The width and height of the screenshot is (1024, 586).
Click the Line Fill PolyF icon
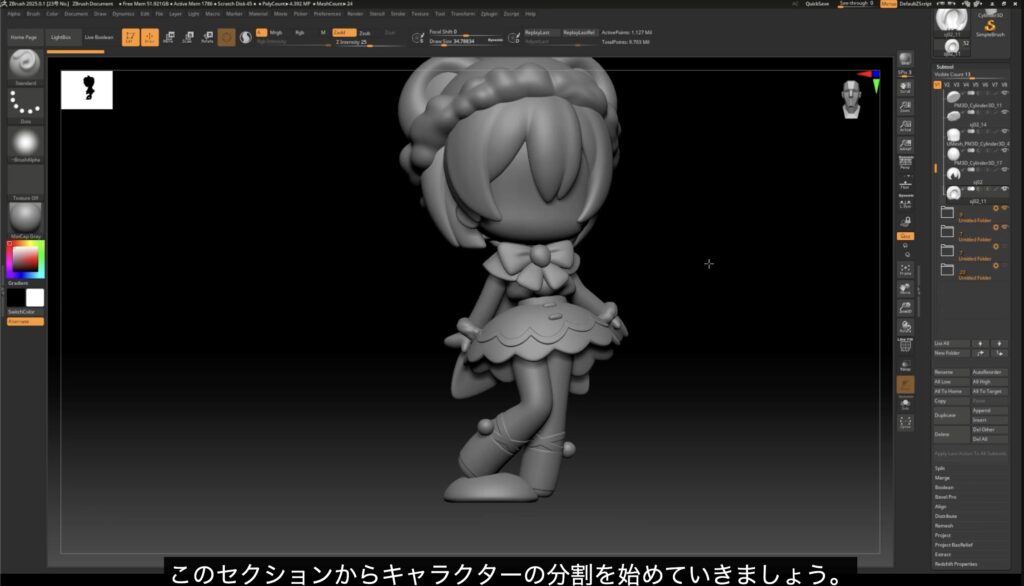(x=905, y=345)
